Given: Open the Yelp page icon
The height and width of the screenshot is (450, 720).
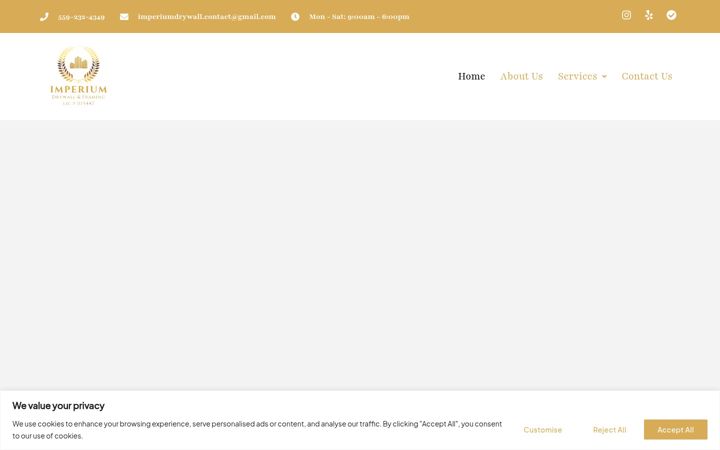Looking at the screenshot, I should click(x=649, y=15).
